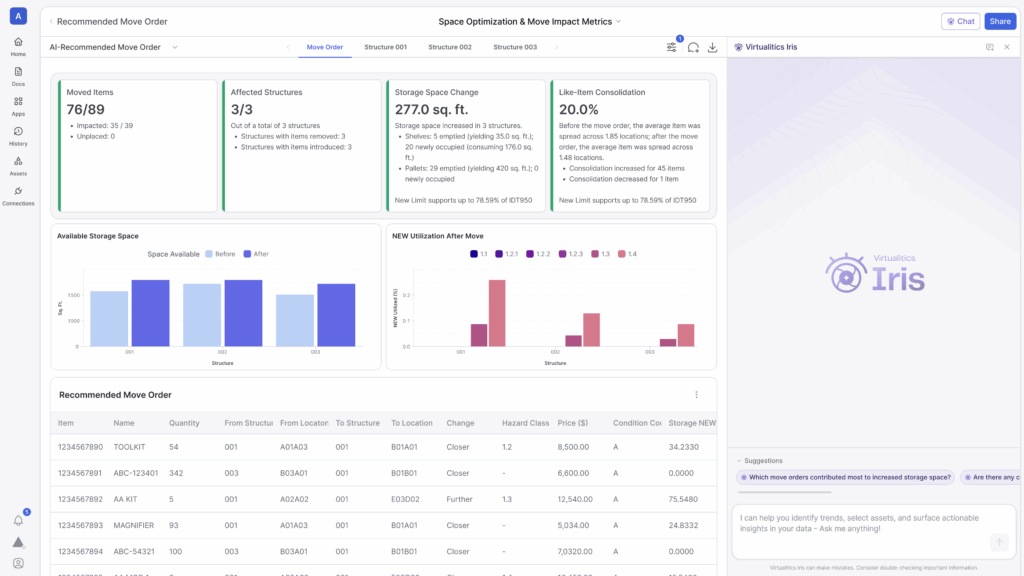The image size is (1024, 576).
Task: Open History in the sidebar
Action: (18, 136)
